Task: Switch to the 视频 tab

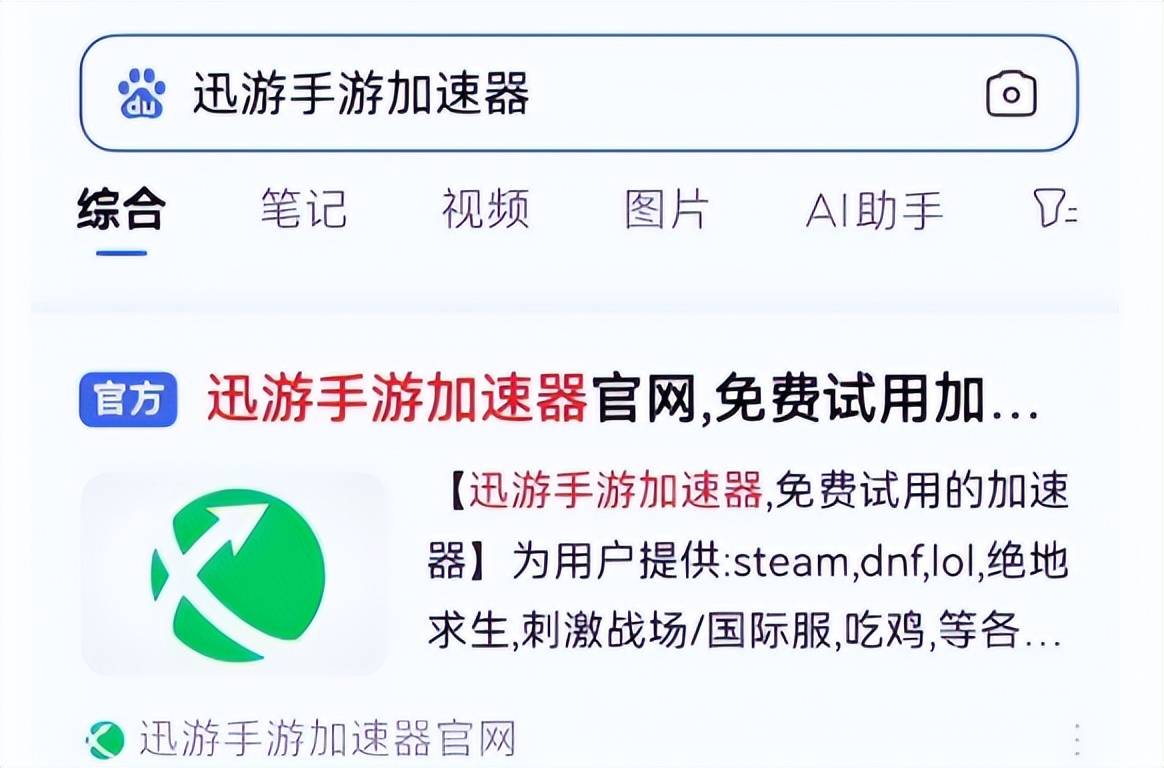Action: click(485, 209)
